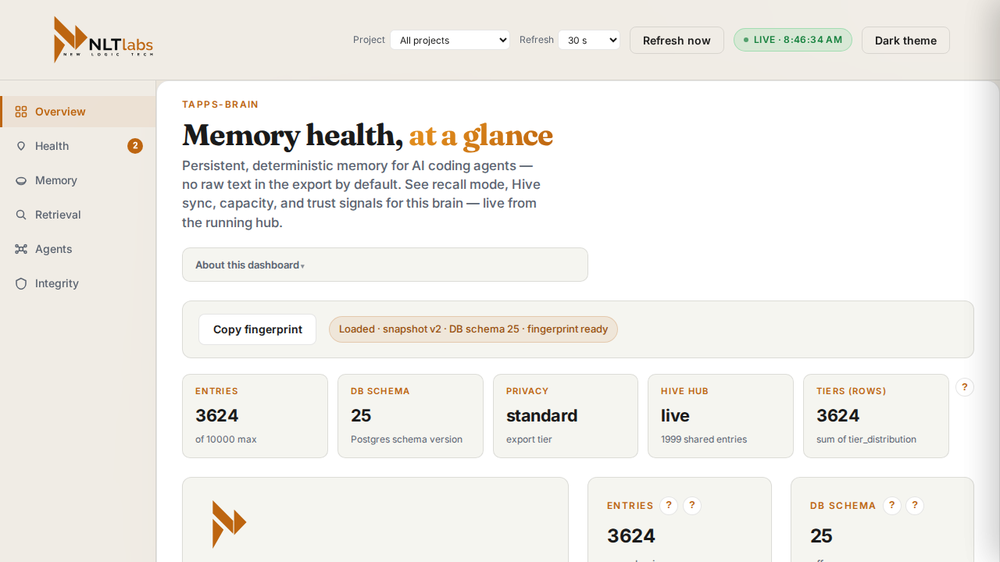Click the Retrieval magnifier icon in sidebar
Screen dimensions: 1000x562
tap(21, 215)
